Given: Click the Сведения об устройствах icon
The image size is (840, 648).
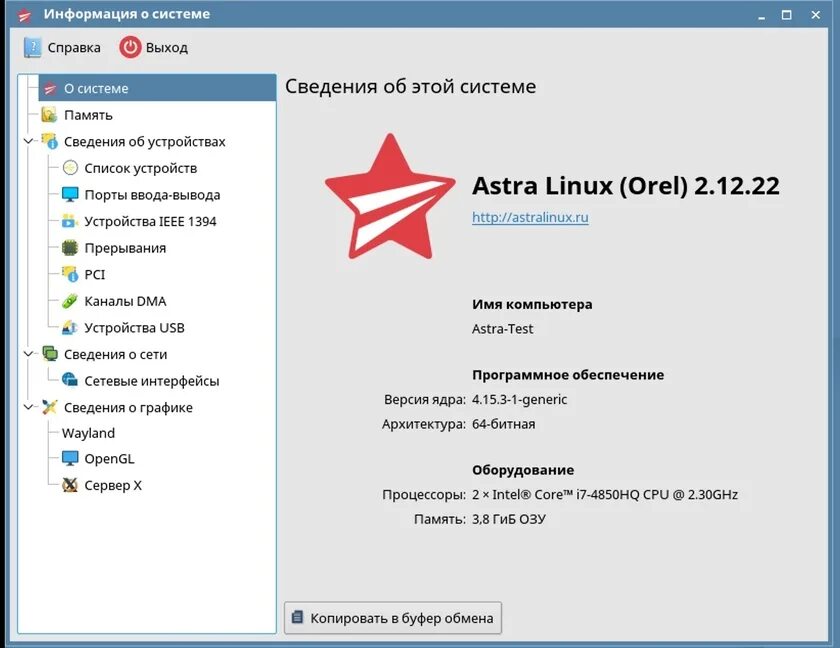Looking at the screenshot, I should (x=49, y=141).
